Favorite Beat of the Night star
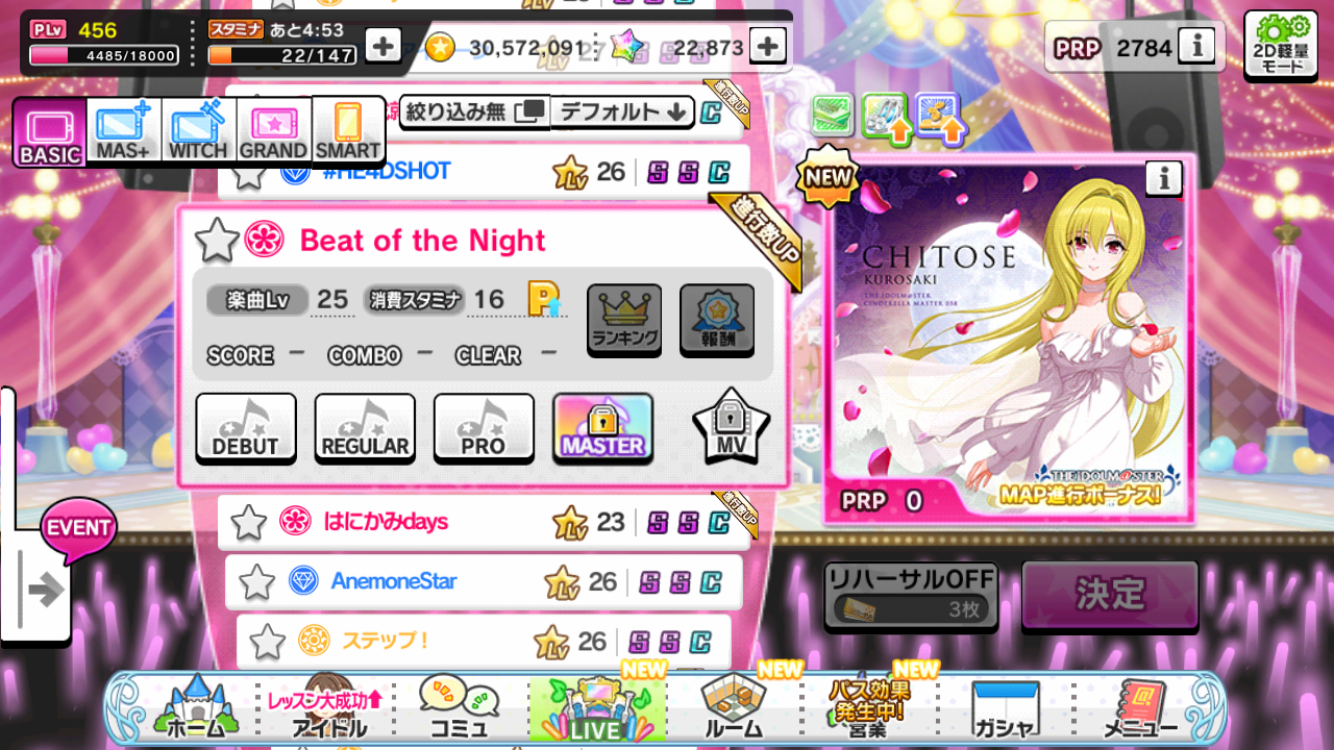 tap(216, 241)
